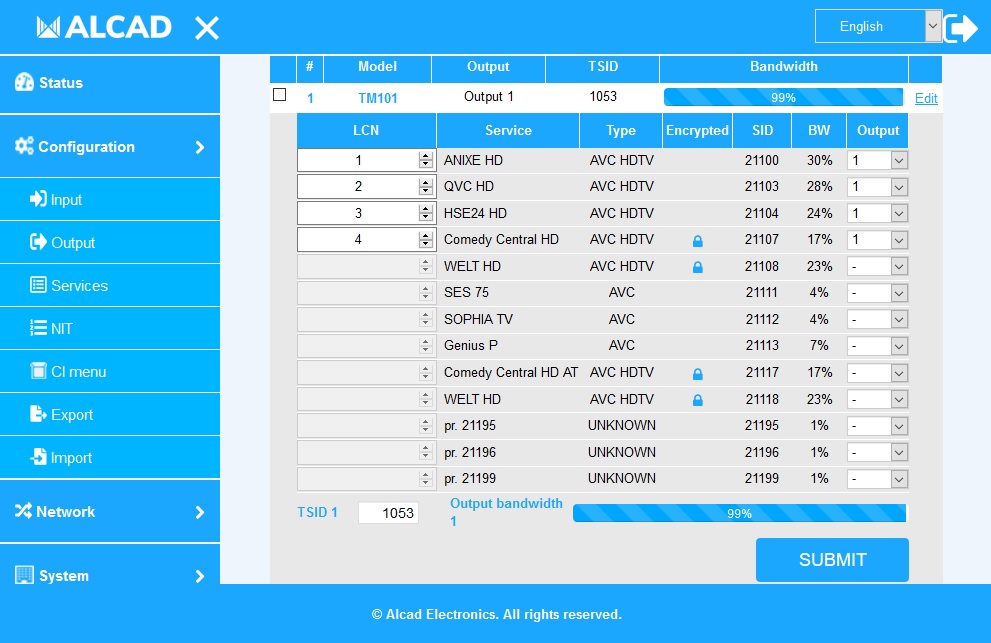Click the Output bandwidth 1 progress bar
Image resolution: width=991 pixels, height=643 pixels.
[739, 513]
